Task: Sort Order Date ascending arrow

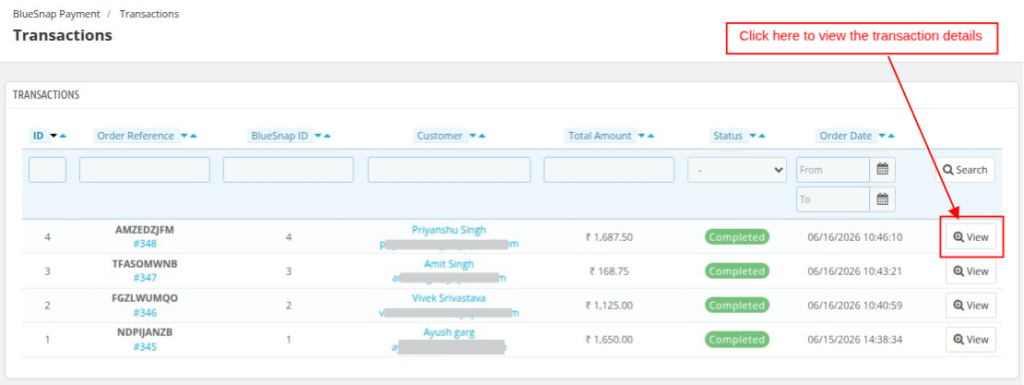Action: click(891, 136)
